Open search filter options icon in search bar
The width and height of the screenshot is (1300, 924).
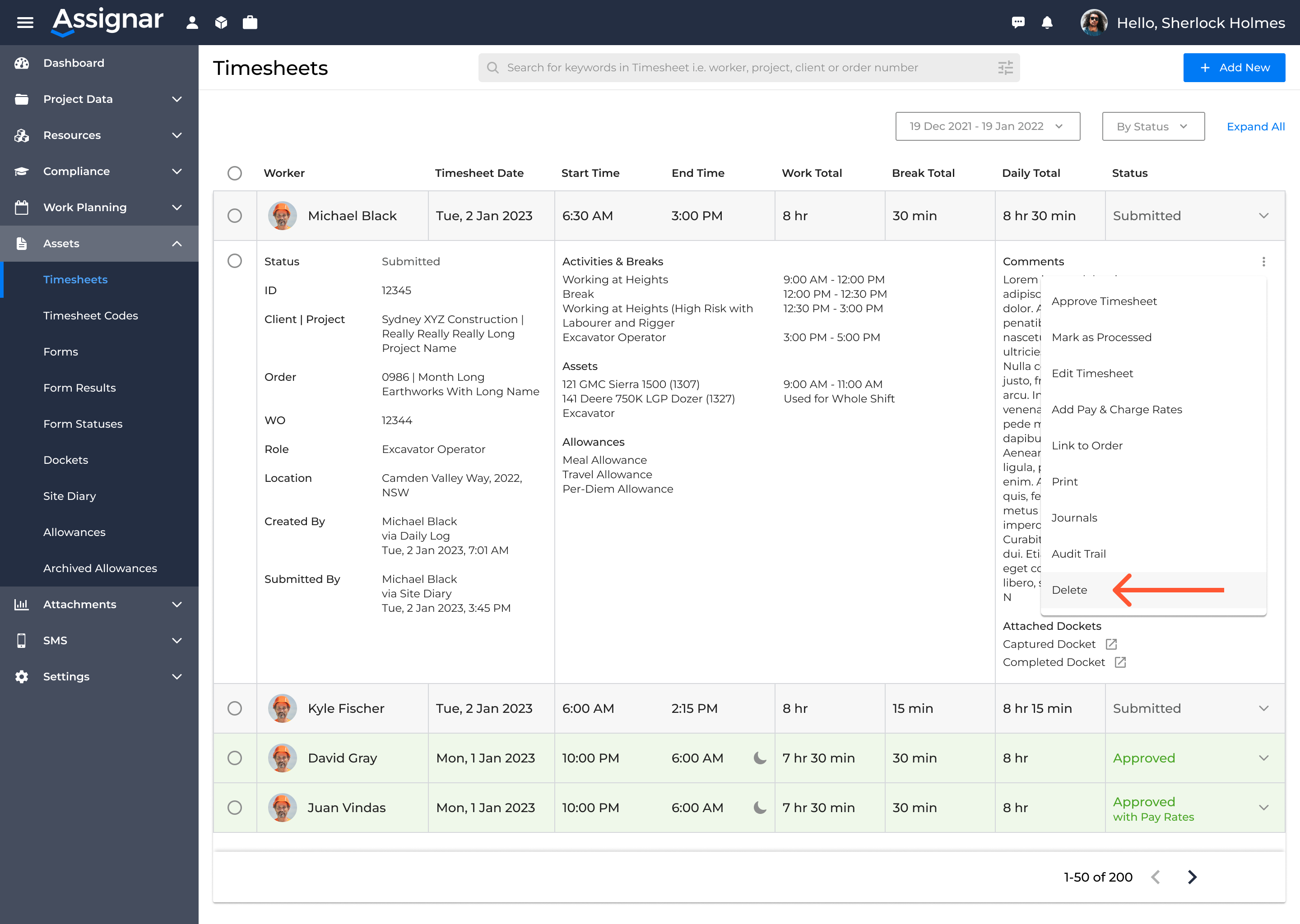[x=1005, y=67]
